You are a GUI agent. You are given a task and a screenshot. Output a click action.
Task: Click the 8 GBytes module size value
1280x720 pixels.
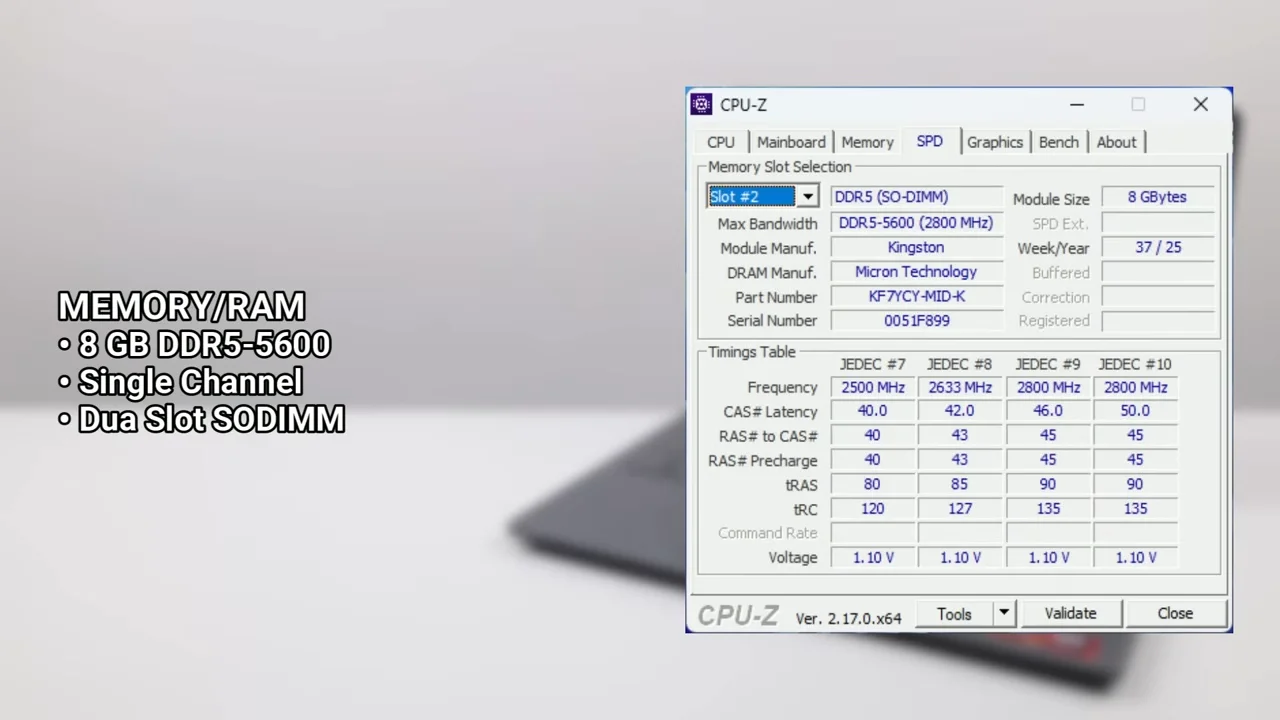(1157, 197)
